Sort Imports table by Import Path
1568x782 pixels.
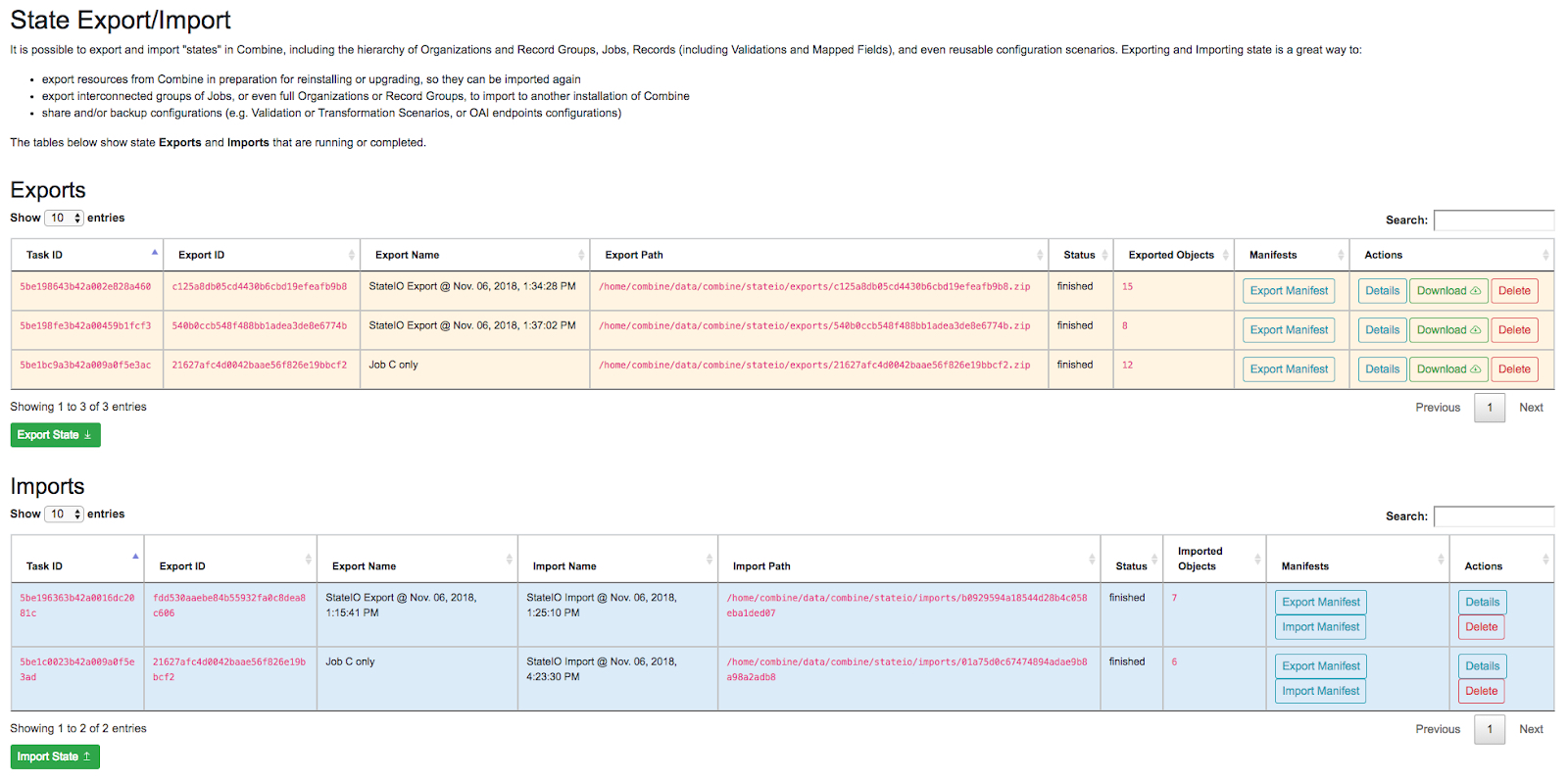(x=908, y=560)
